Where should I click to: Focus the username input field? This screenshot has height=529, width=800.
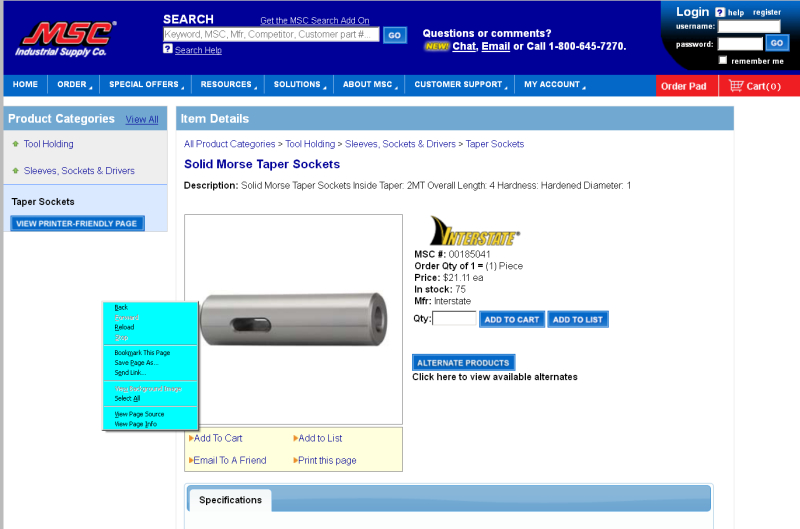749,26
